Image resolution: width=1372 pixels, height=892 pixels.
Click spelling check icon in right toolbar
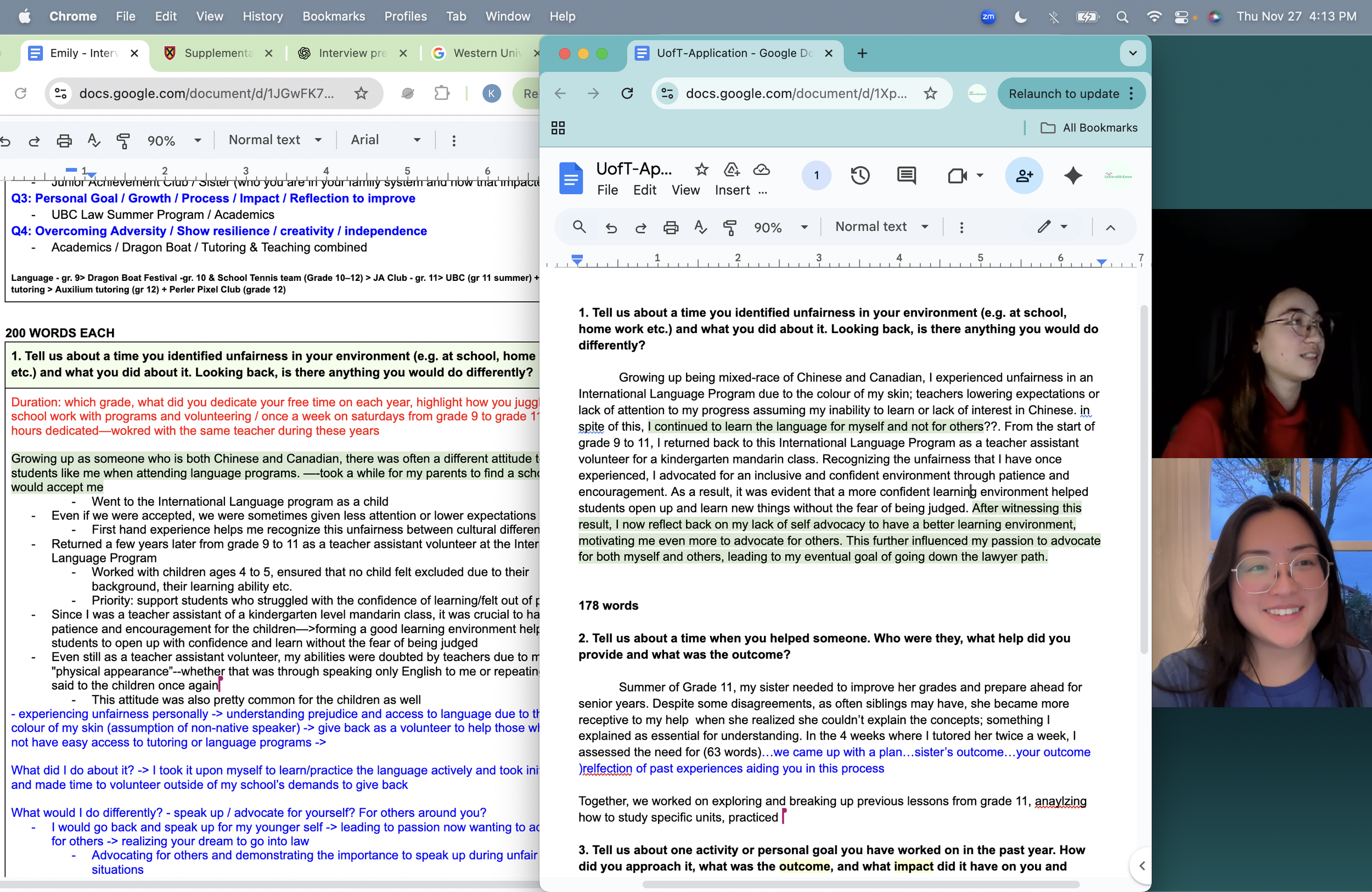click(x=700, y=227)
